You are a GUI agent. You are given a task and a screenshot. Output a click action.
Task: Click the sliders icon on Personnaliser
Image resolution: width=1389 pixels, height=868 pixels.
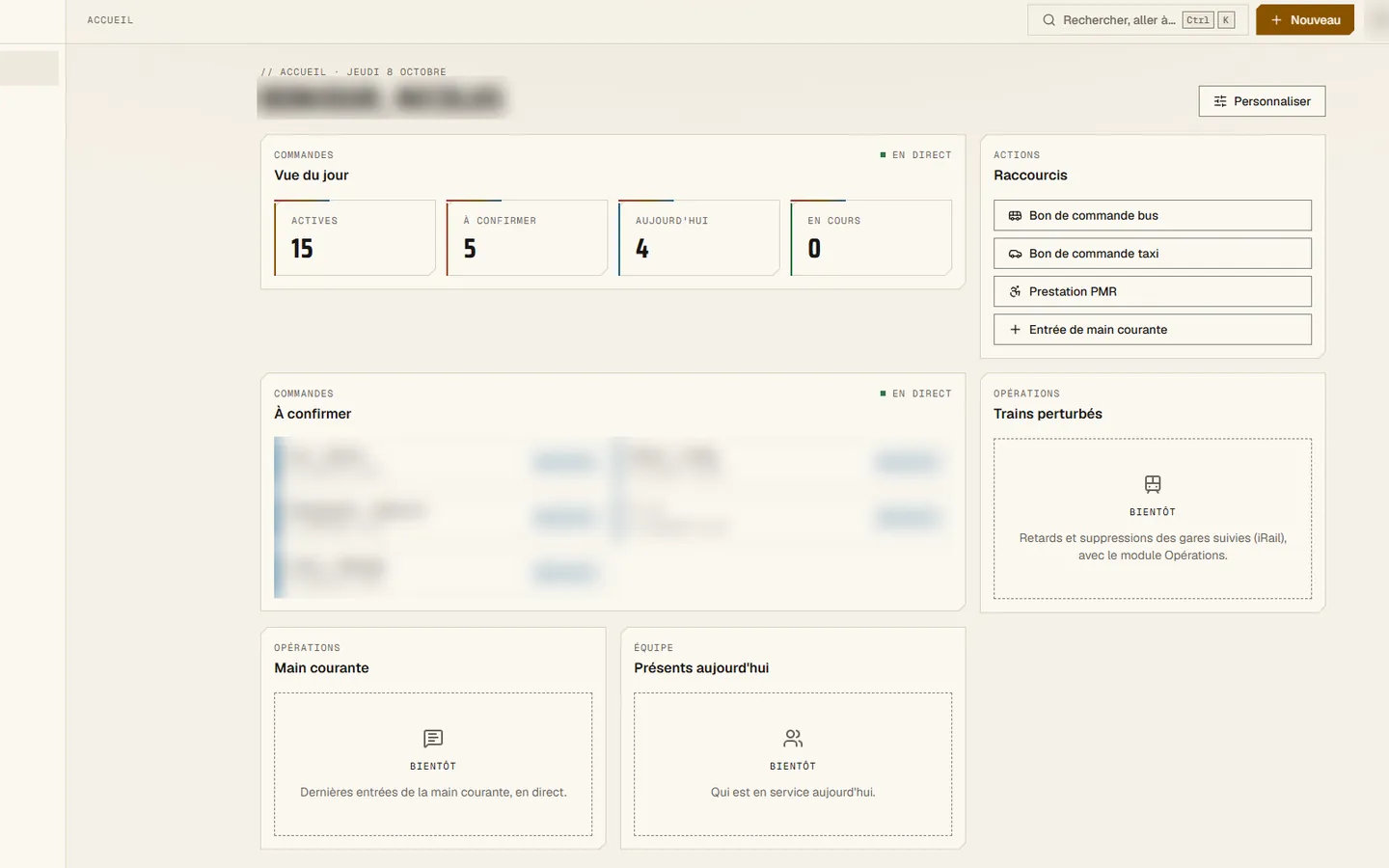point(1220,101)
